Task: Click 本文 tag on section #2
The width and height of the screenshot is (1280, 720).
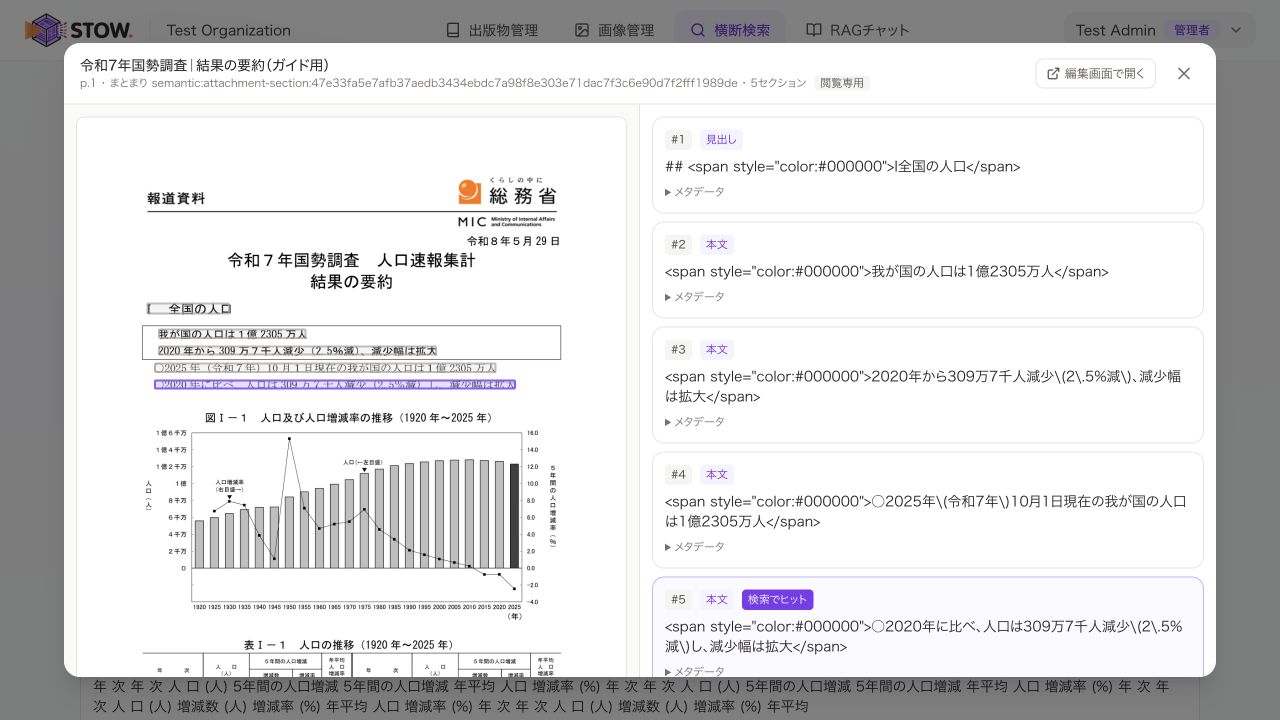Action: [717, 245]
